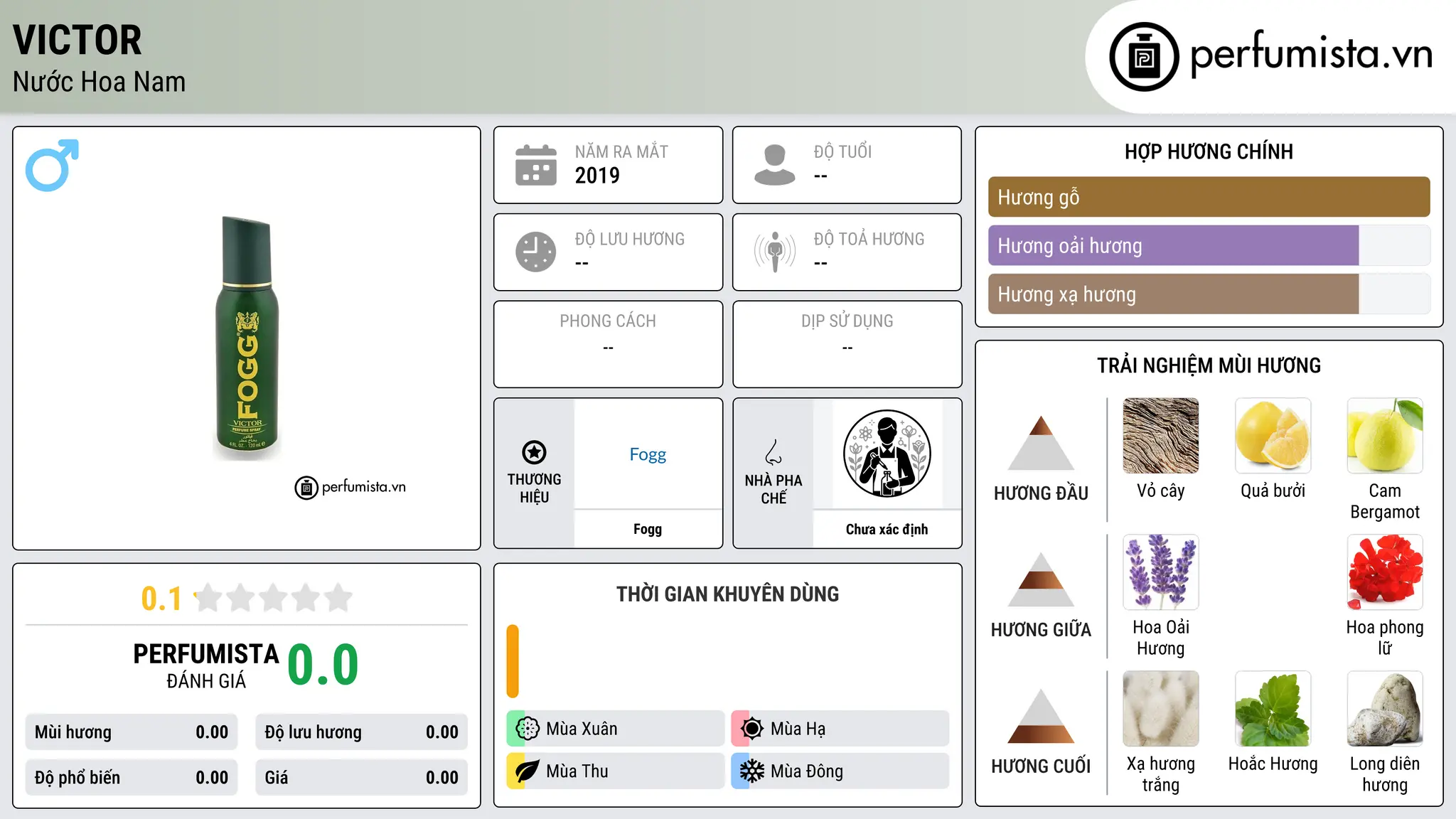This screenshot has height=819, width=1456.
Task: Click the Hương xạ hương accord bar
Action: coord(1209,294)
